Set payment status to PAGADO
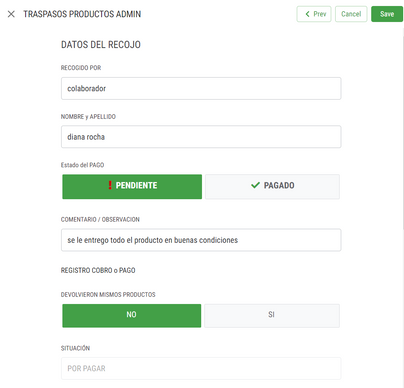Screen dimensions: 404x388 pyautogui.click(x=272, y=187)
